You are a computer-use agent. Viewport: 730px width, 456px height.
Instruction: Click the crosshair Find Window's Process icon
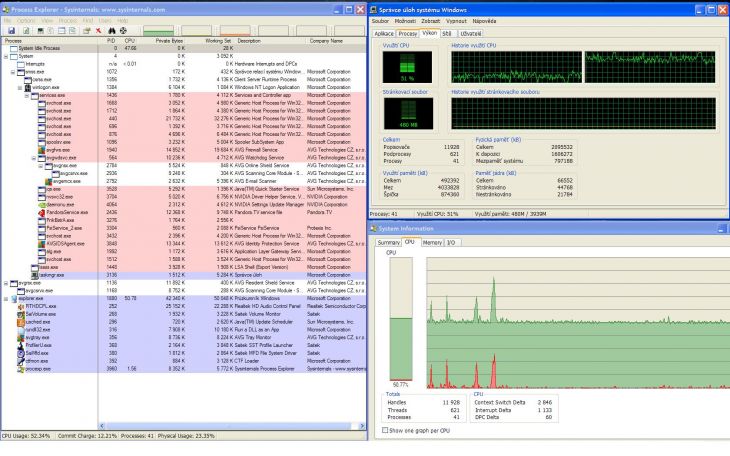click(x=123, y=31)
